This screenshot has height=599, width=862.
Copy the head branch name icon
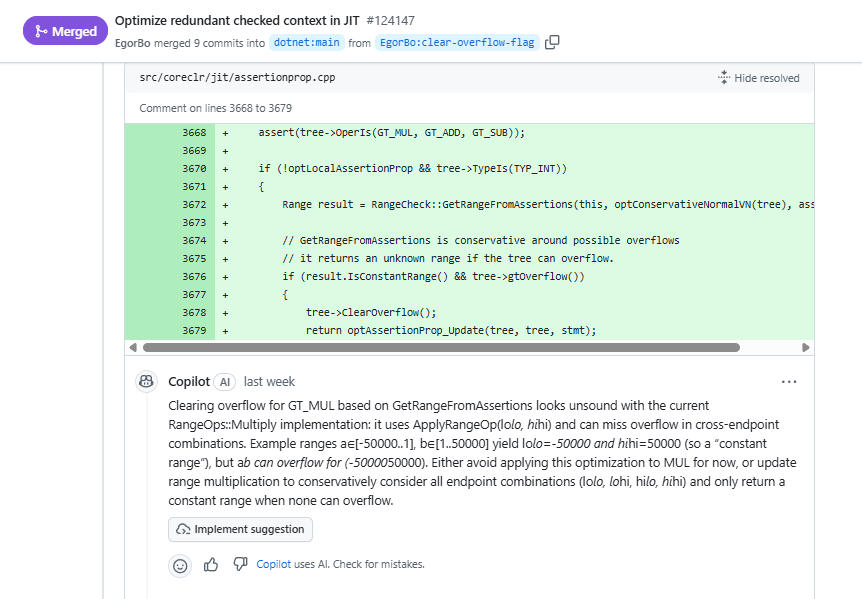tap(552, 42)
